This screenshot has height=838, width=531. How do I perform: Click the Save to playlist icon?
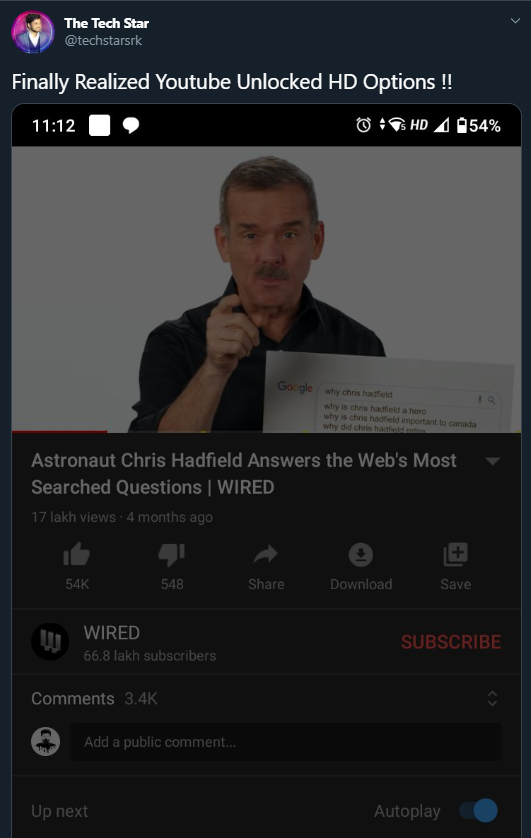coord(456,554)
